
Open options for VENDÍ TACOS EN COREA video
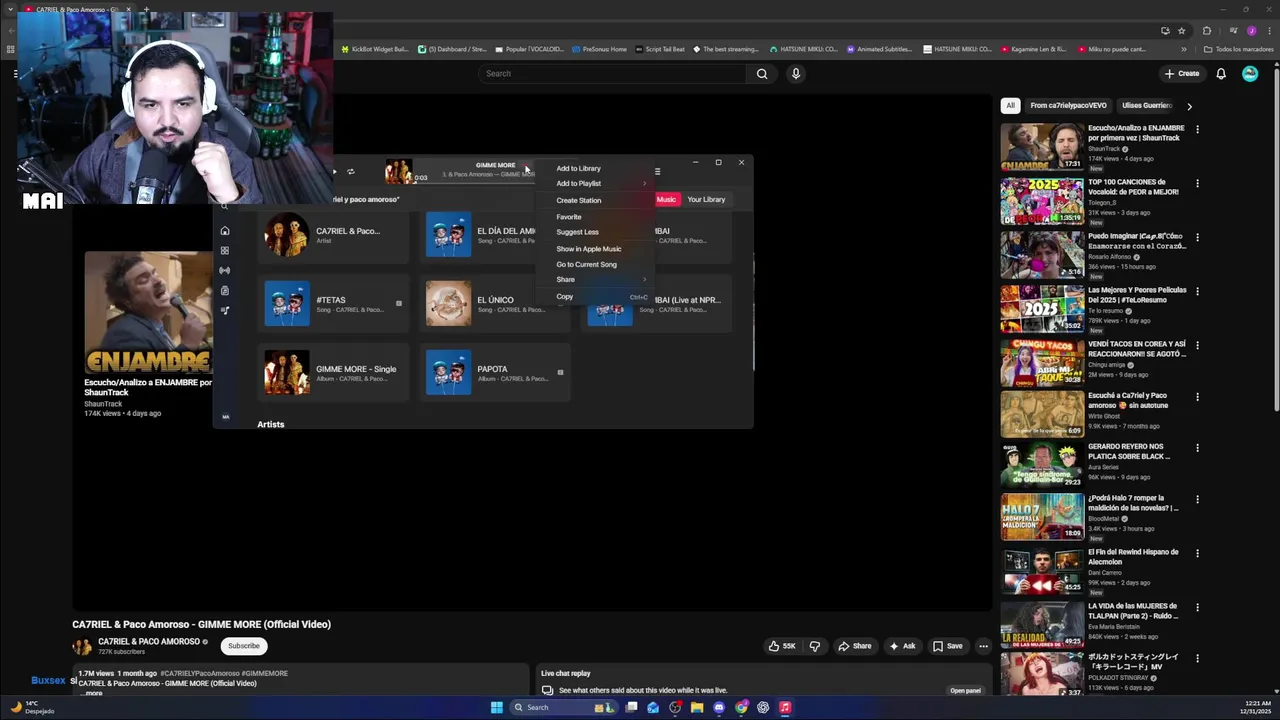click(x=1197, y=345)
